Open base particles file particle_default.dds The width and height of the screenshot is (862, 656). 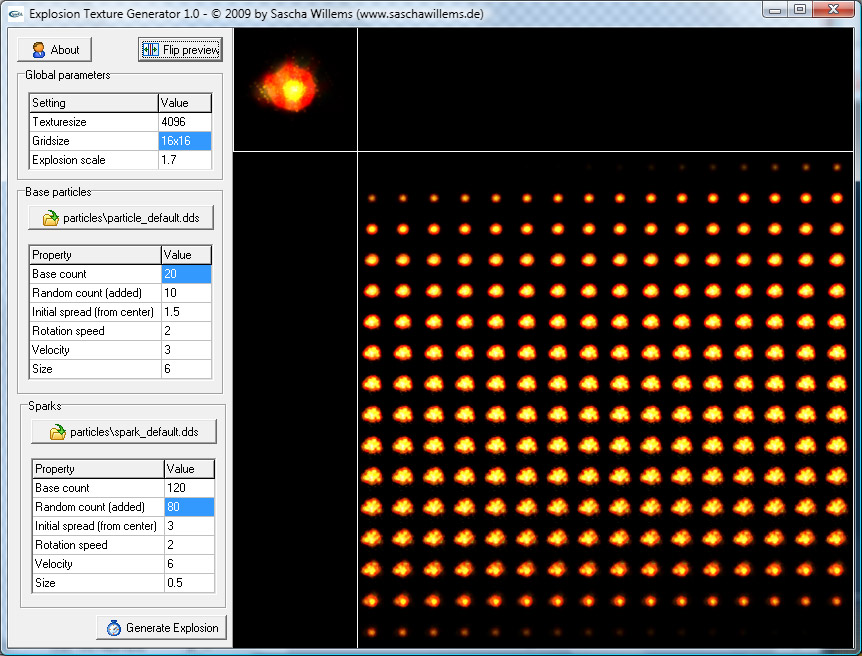121,218
